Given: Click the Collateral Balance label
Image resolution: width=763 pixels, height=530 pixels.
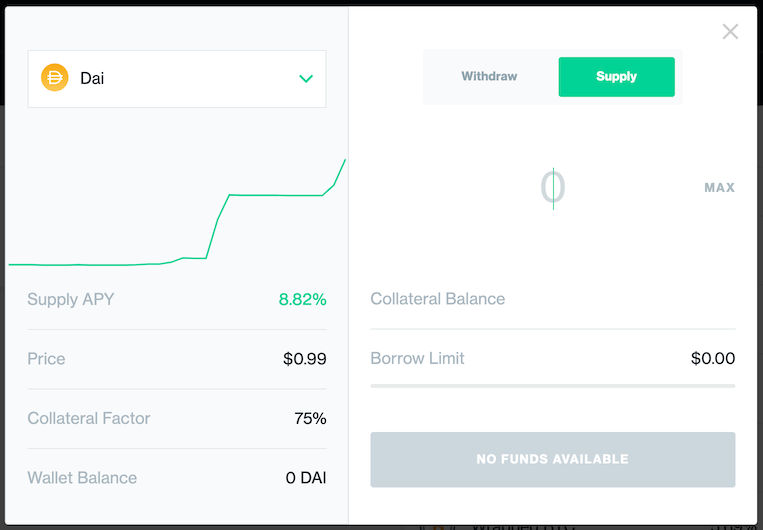Looking at the screenshot, I should (x=437, y=299).
